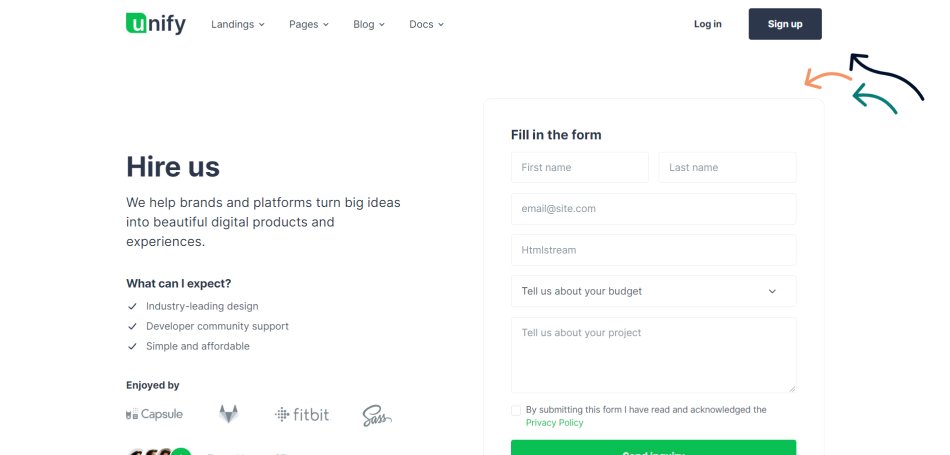Click the Sign up button
Image resolution: width=950 pixels, height=455 pixels.
pyautogui.click(x=785, y=24)
